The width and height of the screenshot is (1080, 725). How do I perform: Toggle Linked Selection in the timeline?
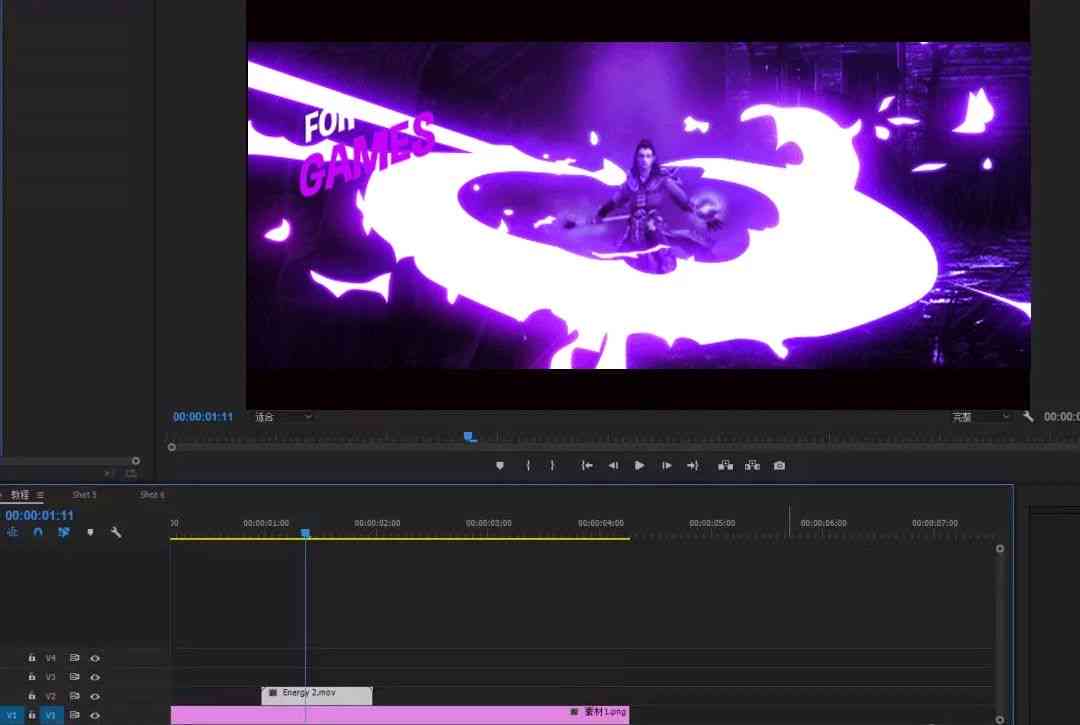click(x=63, y=532)
